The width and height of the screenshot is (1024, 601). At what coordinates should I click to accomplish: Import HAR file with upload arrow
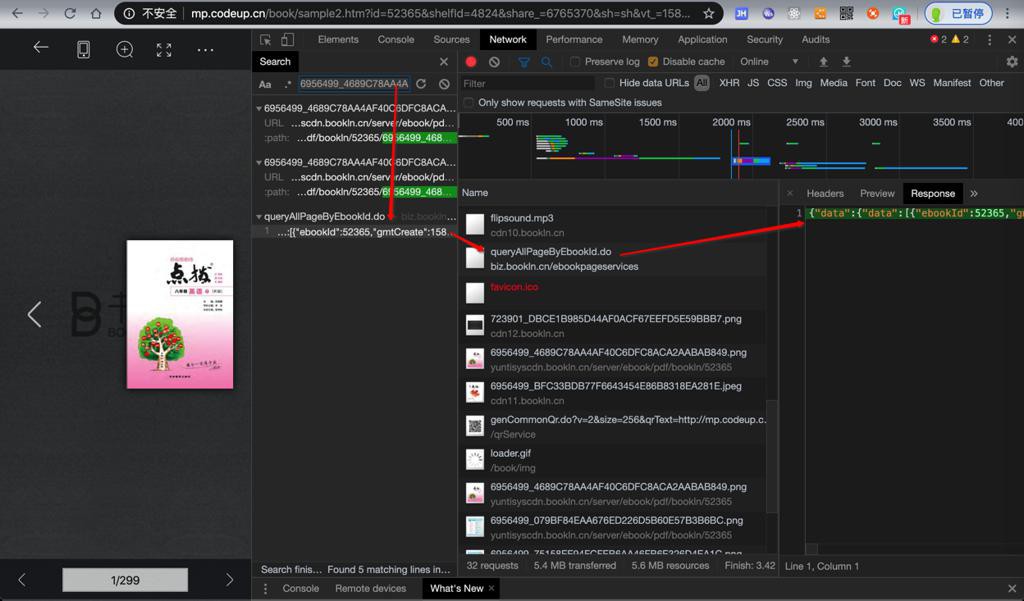tap(824, 61)
